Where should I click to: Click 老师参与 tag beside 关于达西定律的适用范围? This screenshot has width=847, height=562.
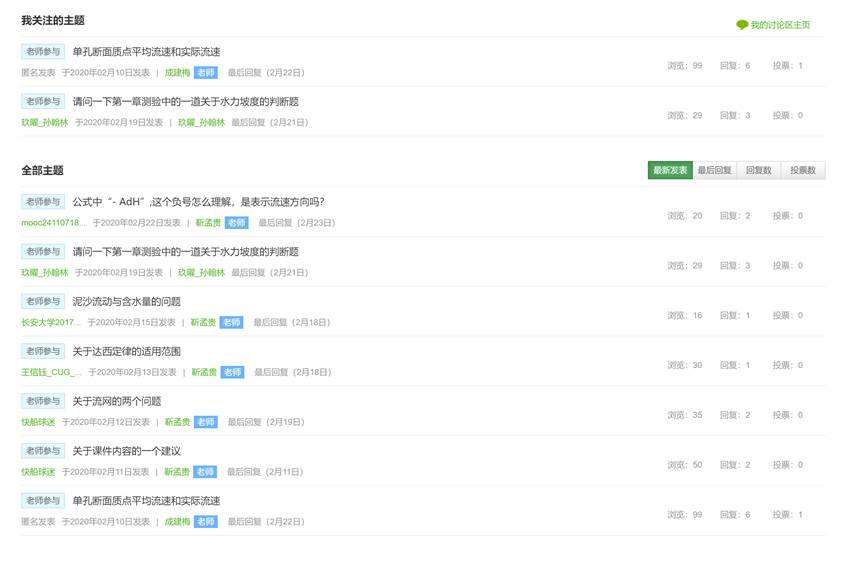(43, 352)
